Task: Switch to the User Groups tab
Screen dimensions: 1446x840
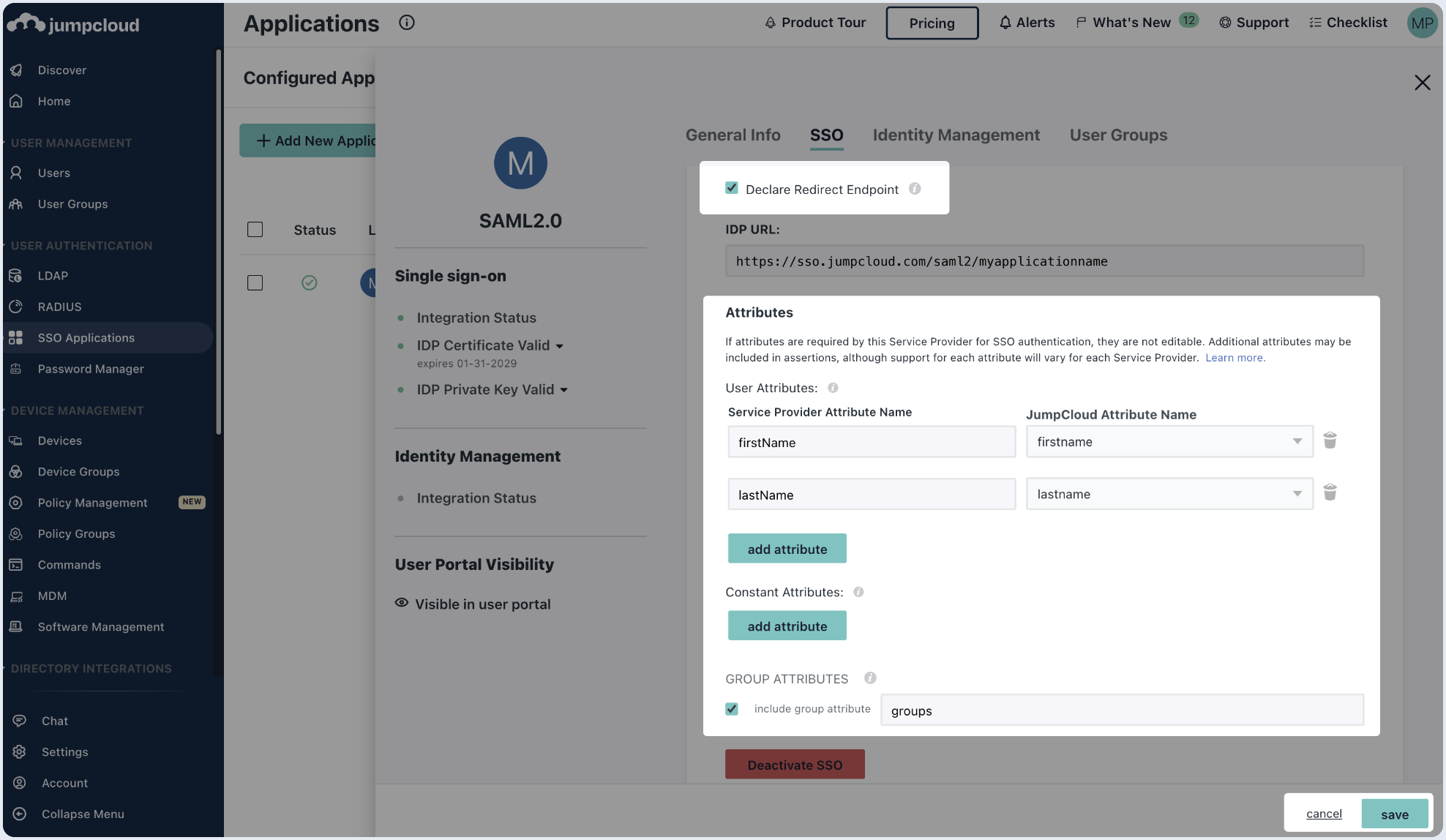Action: pyautogui.click(x=1118, y=135)
